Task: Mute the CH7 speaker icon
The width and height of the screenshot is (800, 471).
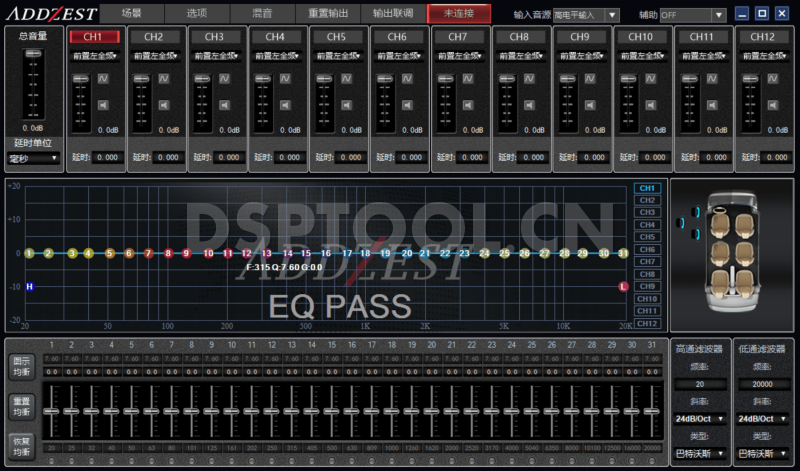Action: tap(468, 105)
